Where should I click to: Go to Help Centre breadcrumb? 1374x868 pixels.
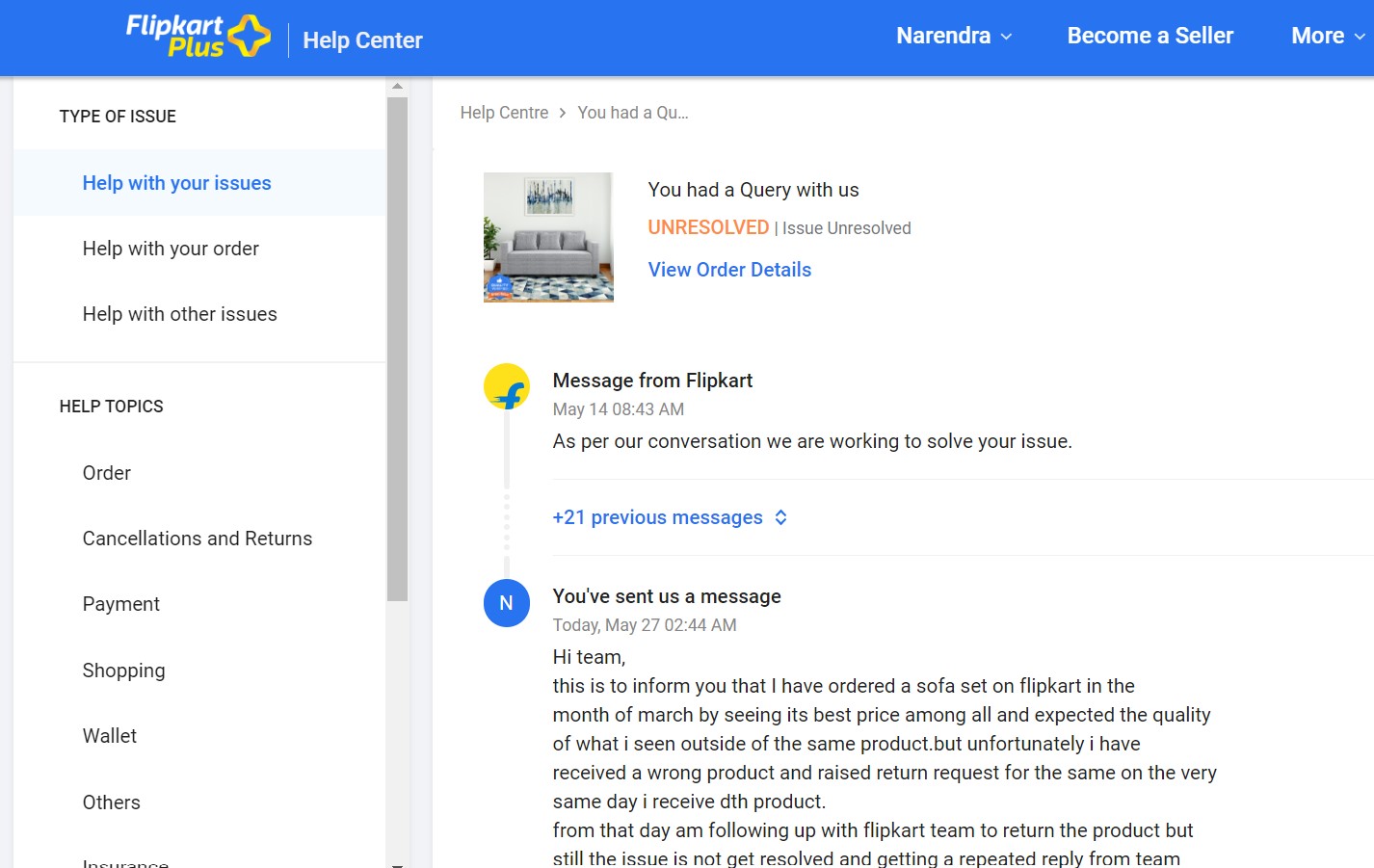click(x=504, y=113)
